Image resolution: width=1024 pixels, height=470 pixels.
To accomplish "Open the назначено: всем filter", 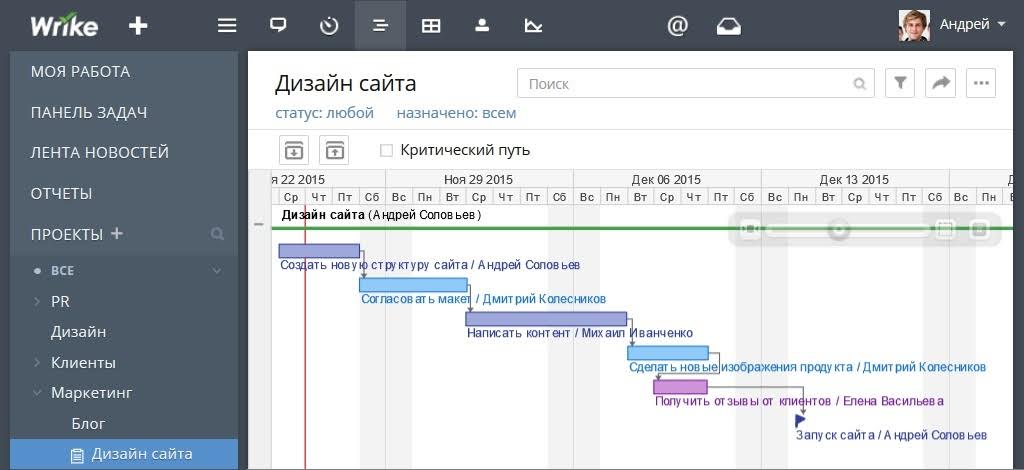I will [x=456, y=113].
